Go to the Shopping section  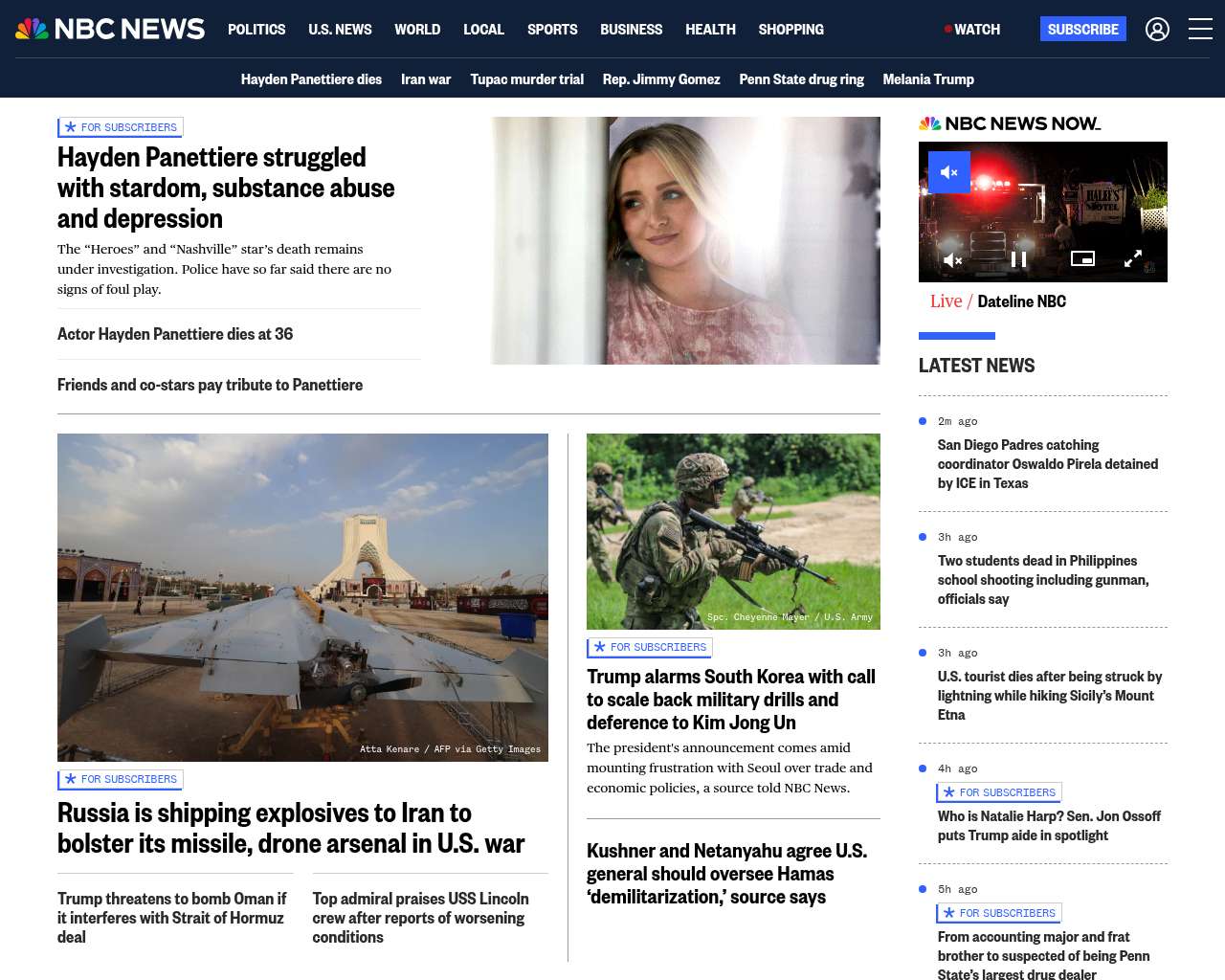click(x=791, y=30)
